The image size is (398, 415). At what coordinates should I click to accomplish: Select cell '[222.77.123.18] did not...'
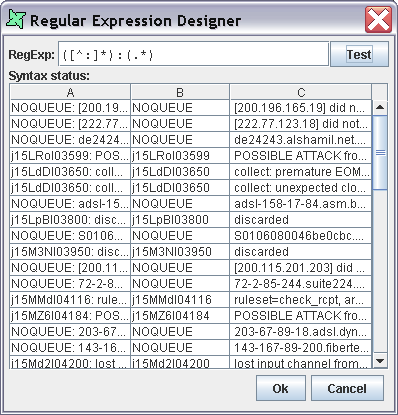click(x=301, y=124)
